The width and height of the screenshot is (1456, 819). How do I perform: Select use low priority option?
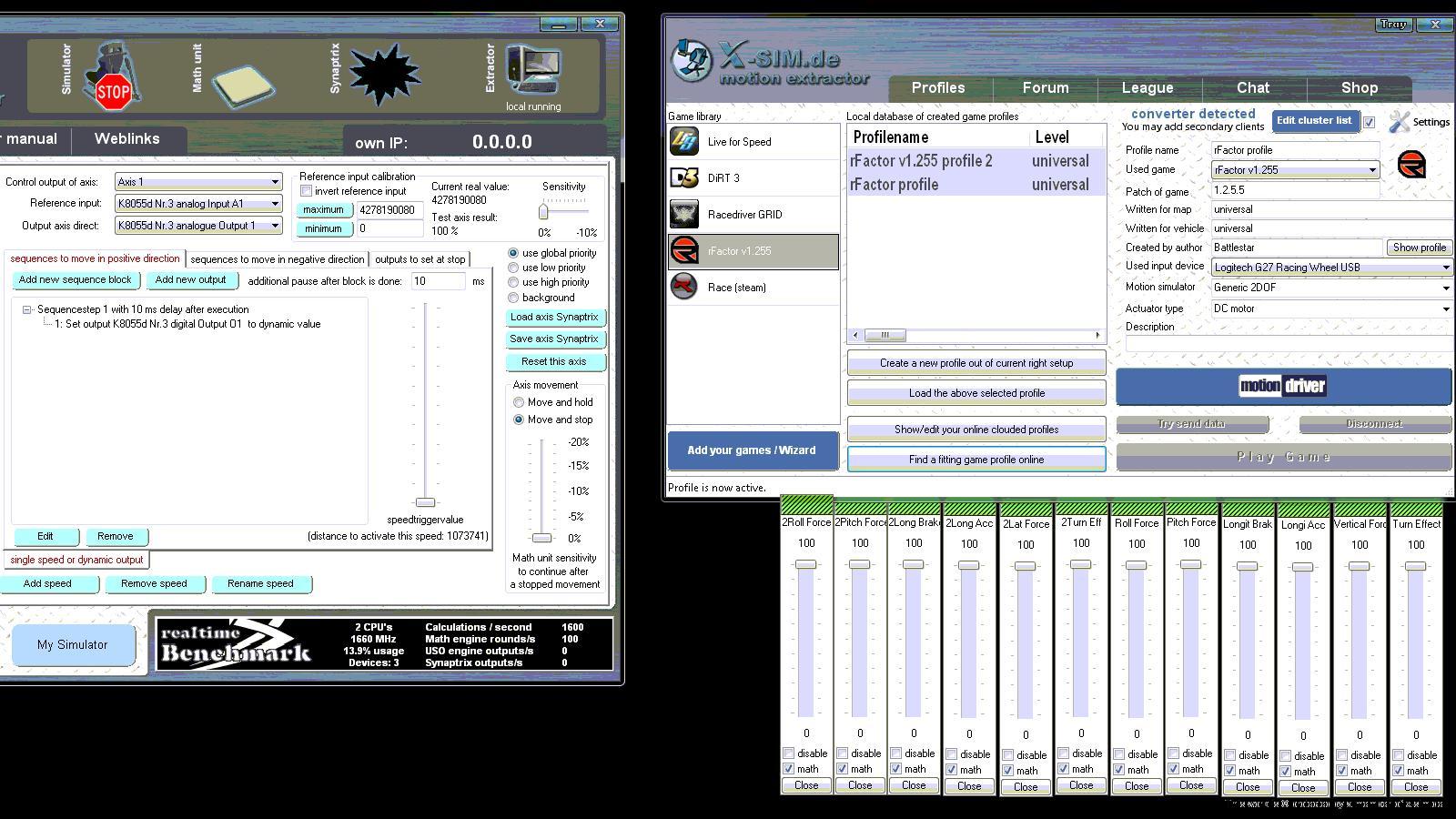pyautogui.click(x=513, y=268)
